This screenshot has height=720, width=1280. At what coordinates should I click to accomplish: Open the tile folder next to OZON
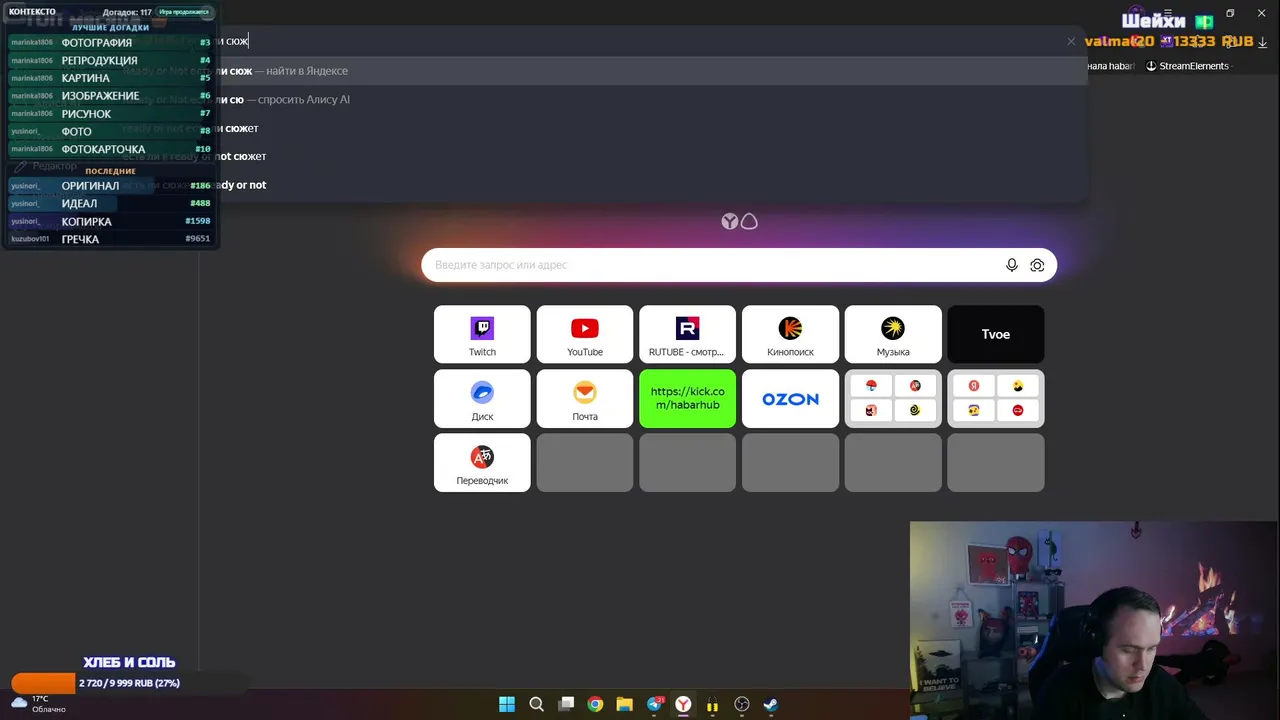click(893, 399)
